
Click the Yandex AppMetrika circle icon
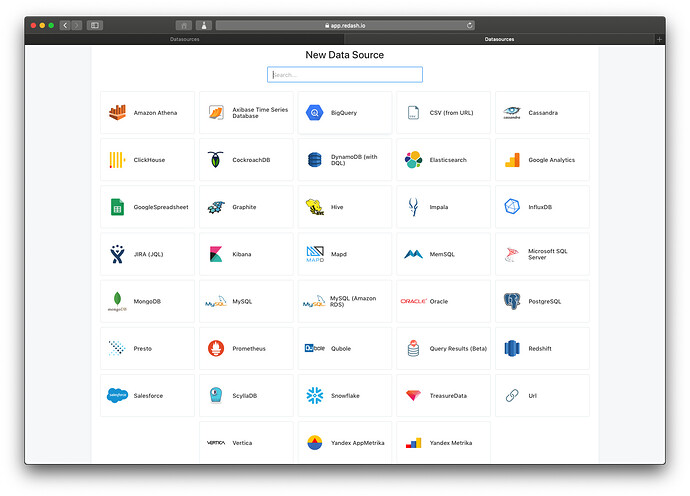[315, 442]
